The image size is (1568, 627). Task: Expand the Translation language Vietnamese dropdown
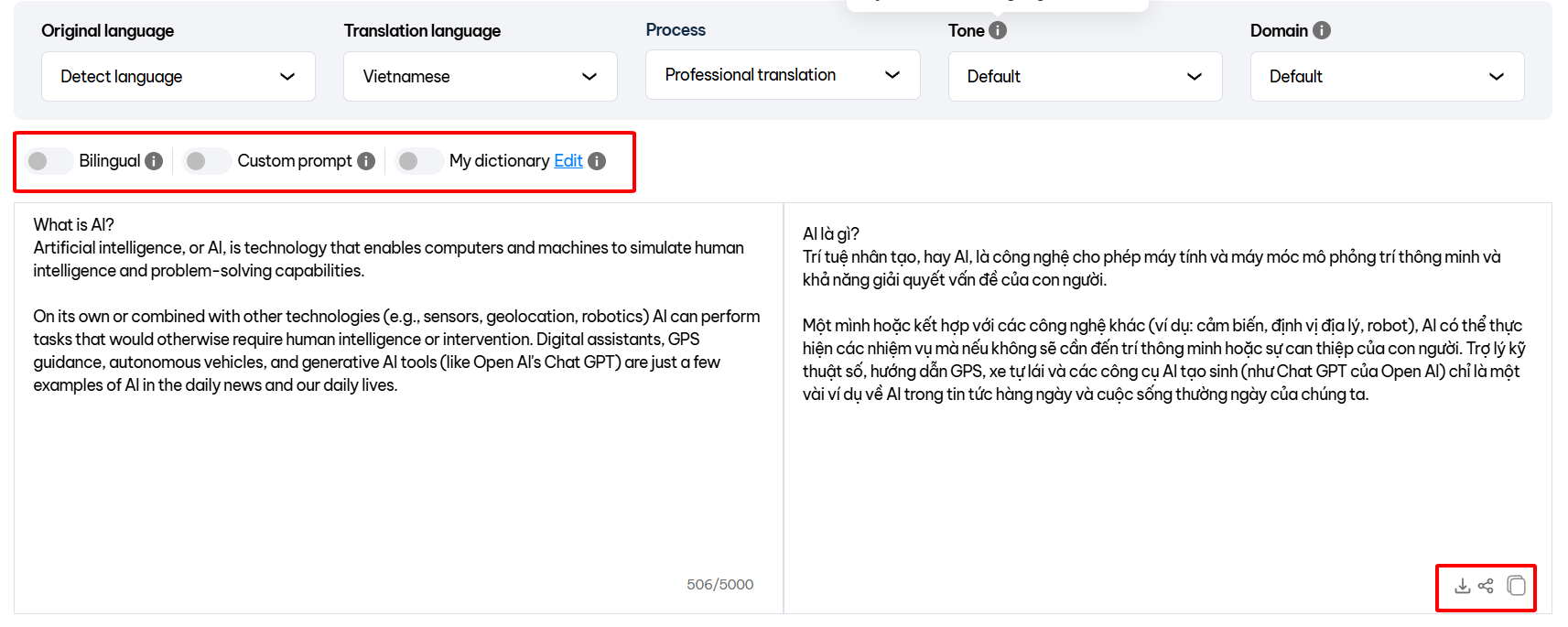point(480,77)
